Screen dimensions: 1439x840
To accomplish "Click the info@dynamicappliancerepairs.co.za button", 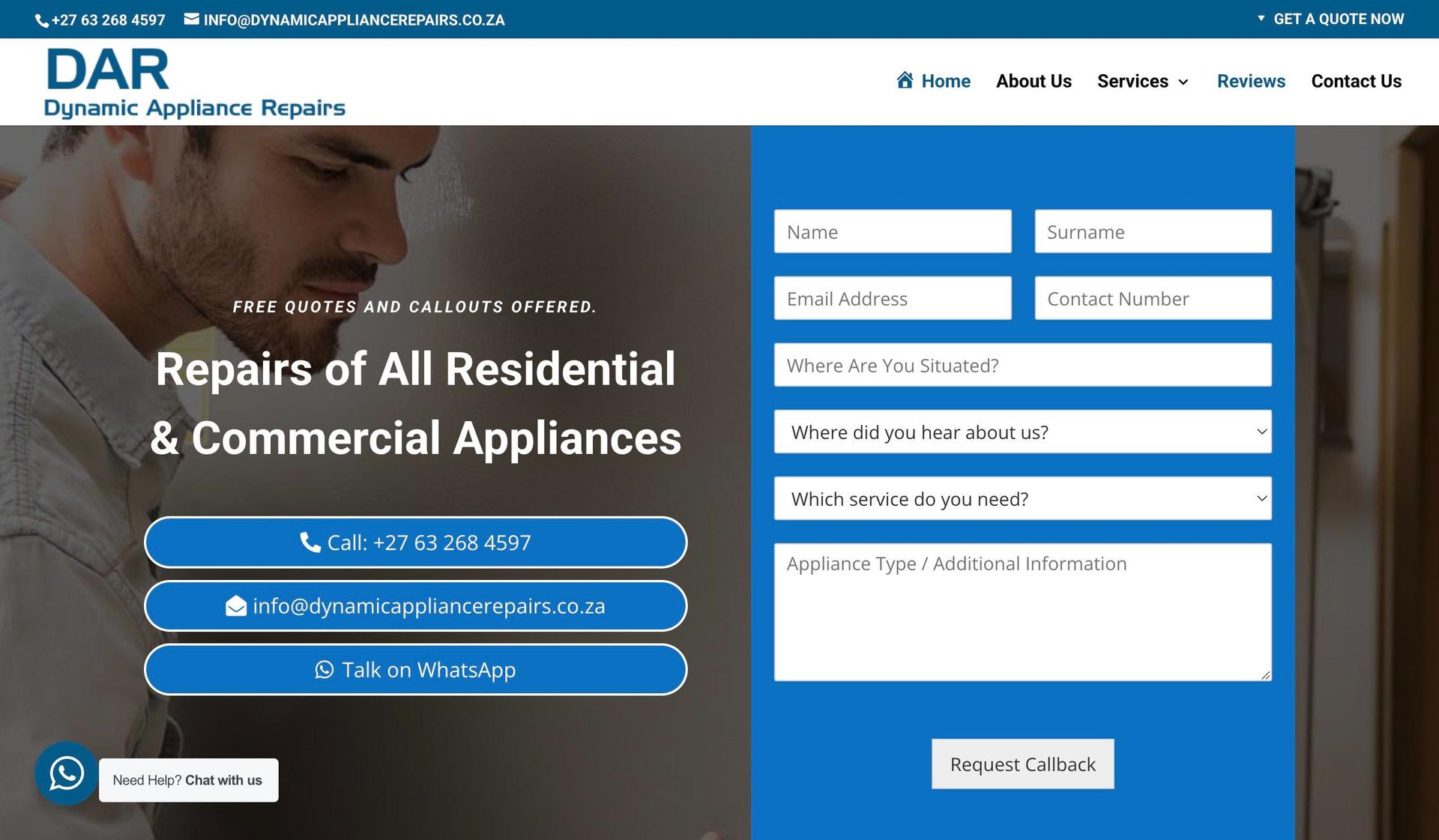I will point(416,606).
